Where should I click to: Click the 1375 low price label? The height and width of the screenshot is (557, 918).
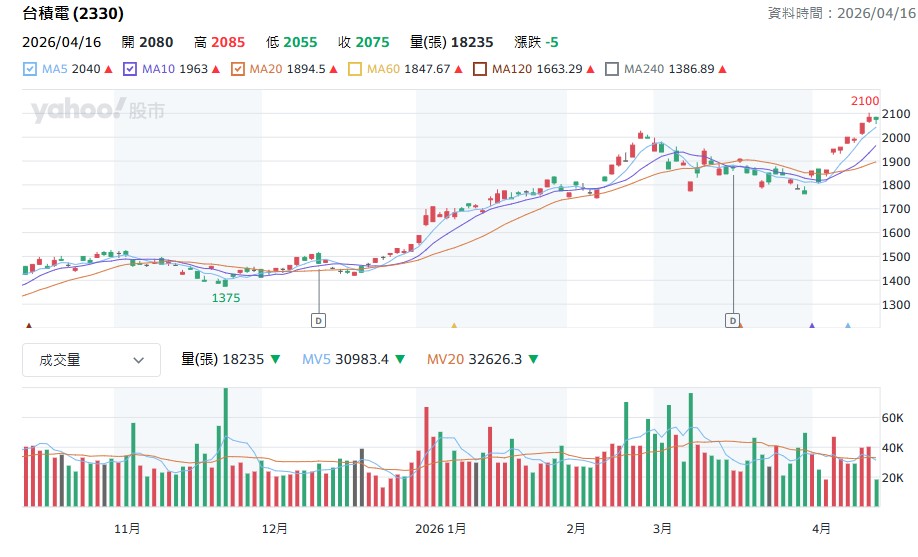[x=225, y=298]
